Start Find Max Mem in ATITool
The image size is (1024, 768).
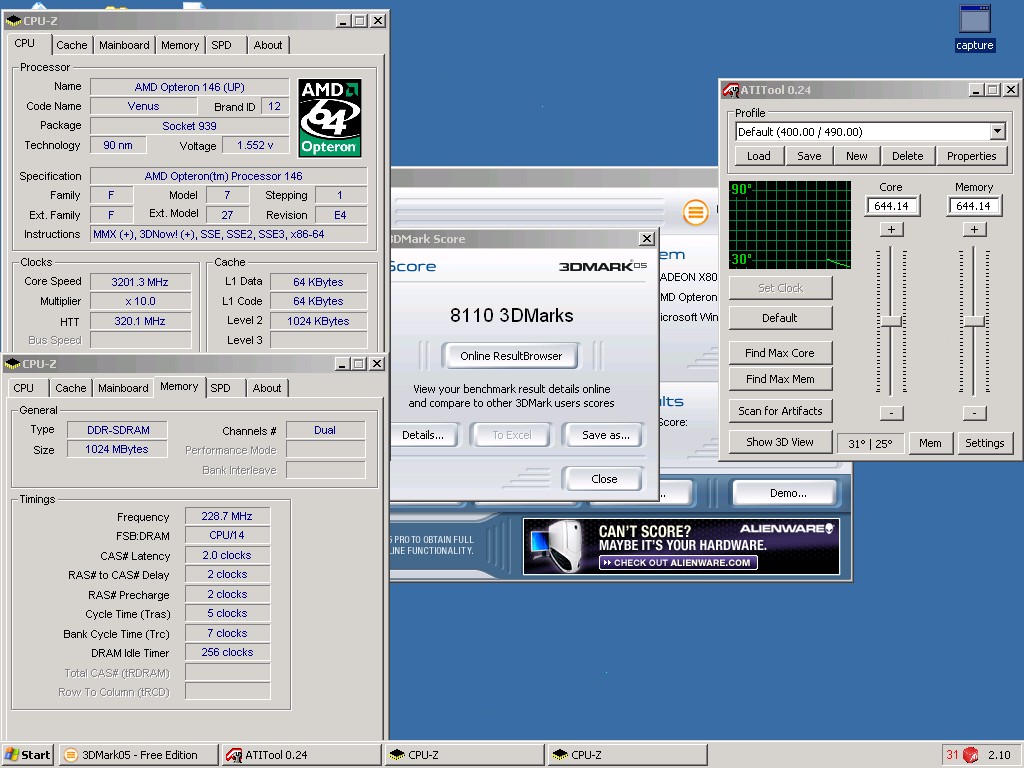coord(780,379)
